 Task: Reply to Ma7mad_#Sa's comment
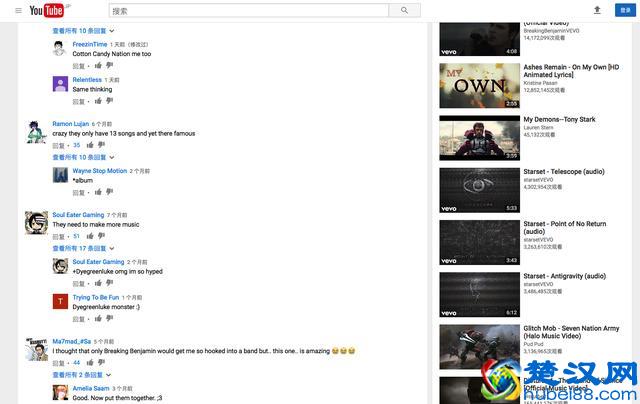coord(58,363)
